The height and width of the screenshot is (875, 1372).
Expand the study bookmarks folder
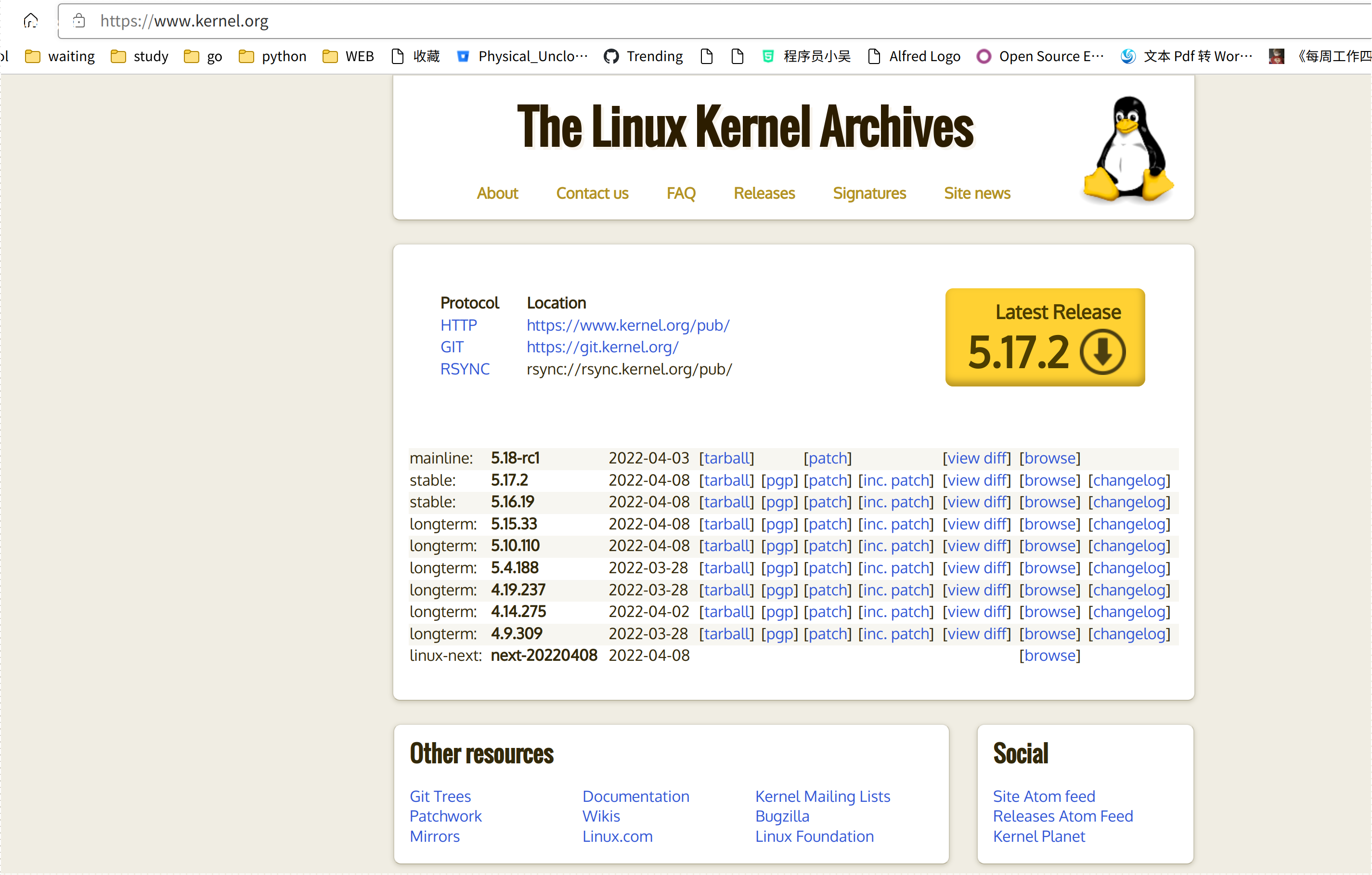pyautogui.click(x=140, y=56)
